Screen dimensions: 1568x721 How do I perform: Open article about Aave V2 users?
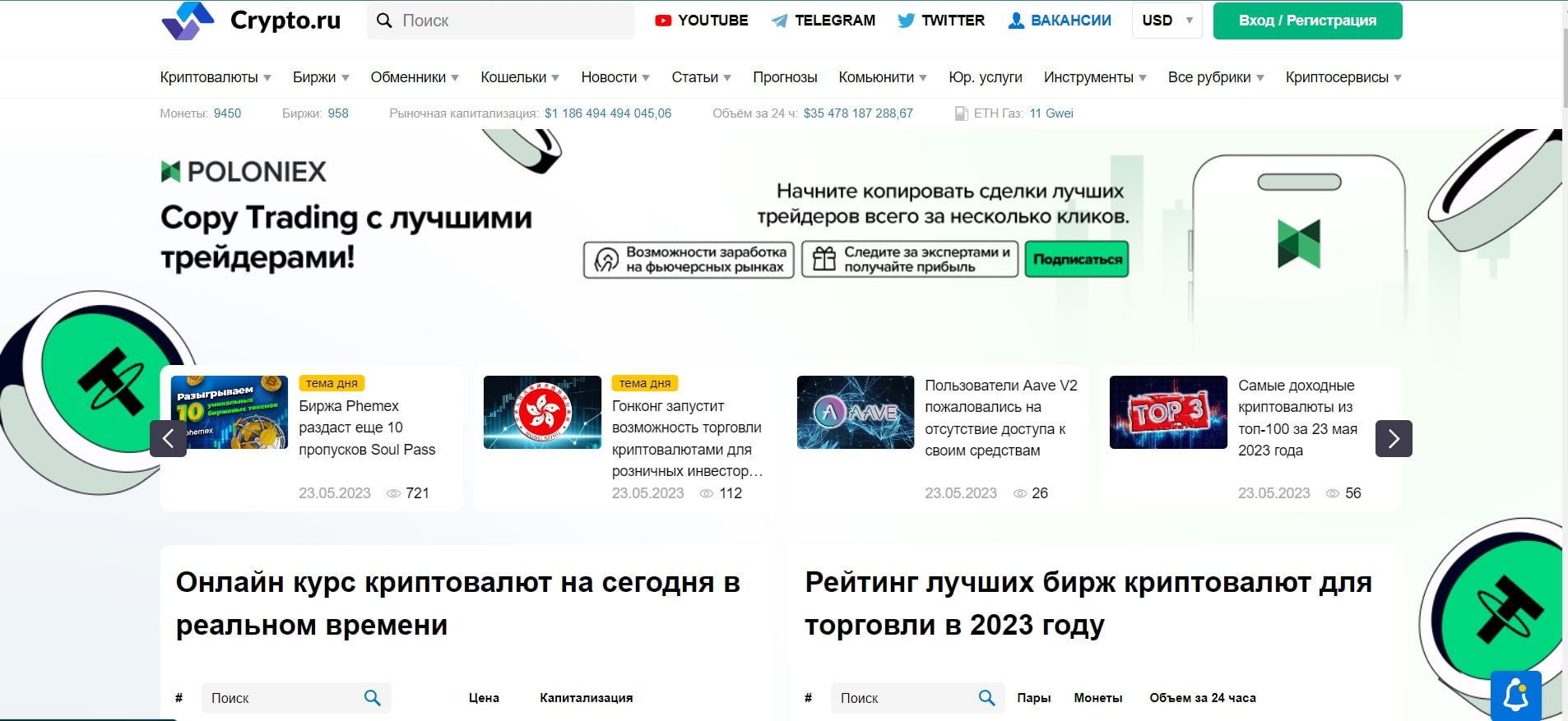click(x=1001, y=418)
